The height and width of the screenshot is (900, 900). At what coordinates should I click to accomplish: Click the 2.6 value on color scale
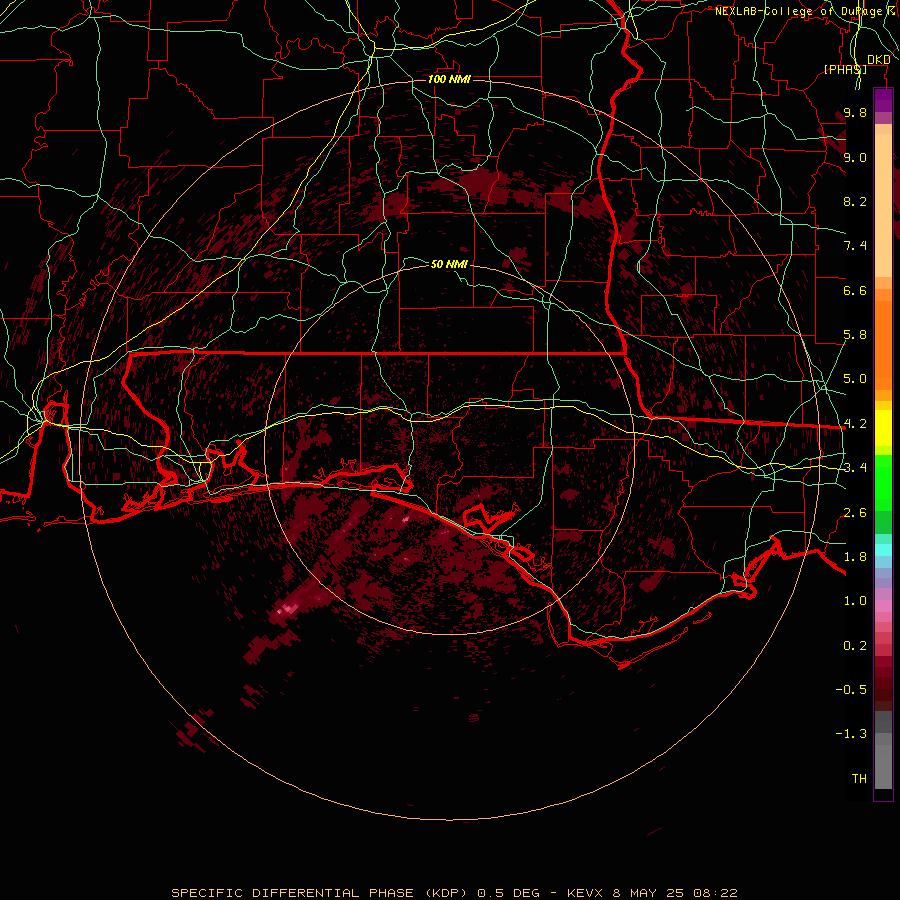855,513
